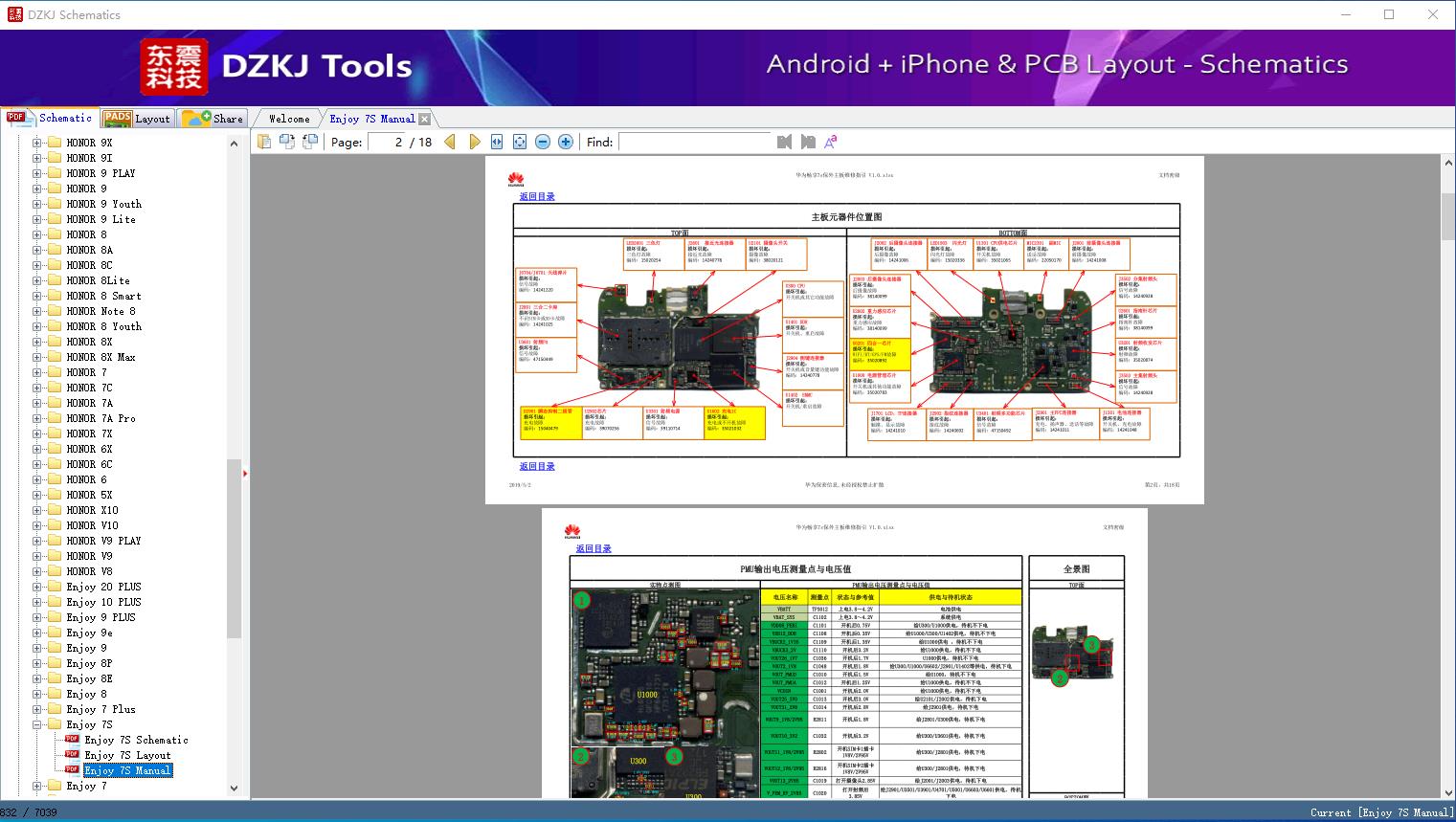The height and width of the screenshot is (822, 1456).
Task: Open the Share tab
Action: [213, 119]
